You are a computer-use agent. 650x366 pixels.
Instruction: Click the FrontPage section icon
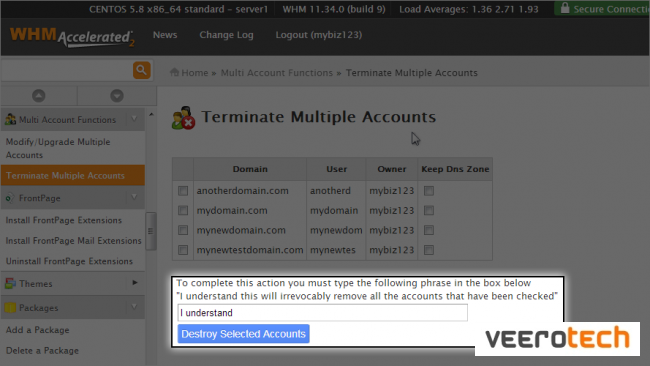(10, 198)
